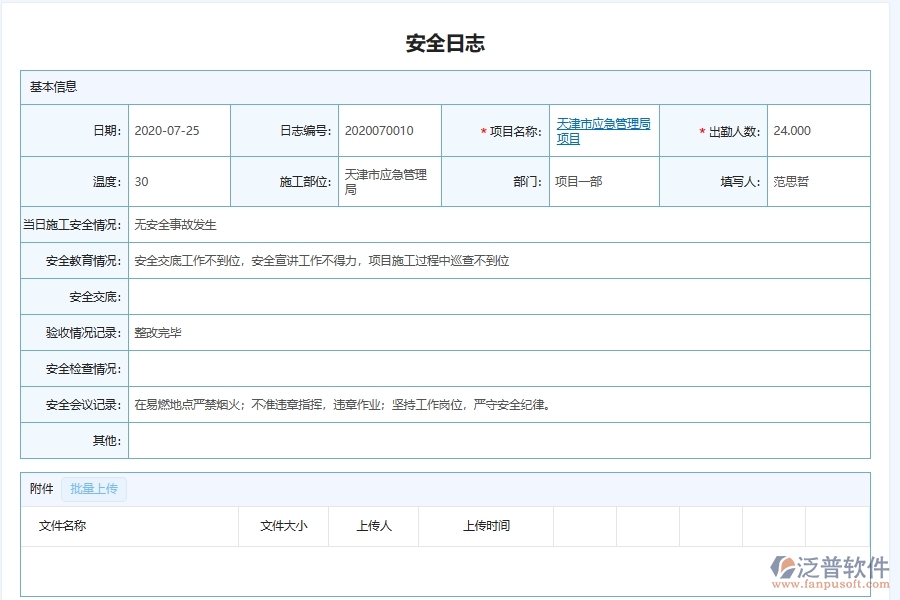
Task: Click the 出勤人数 value 24.000
Action: click(x=818, y=131)
